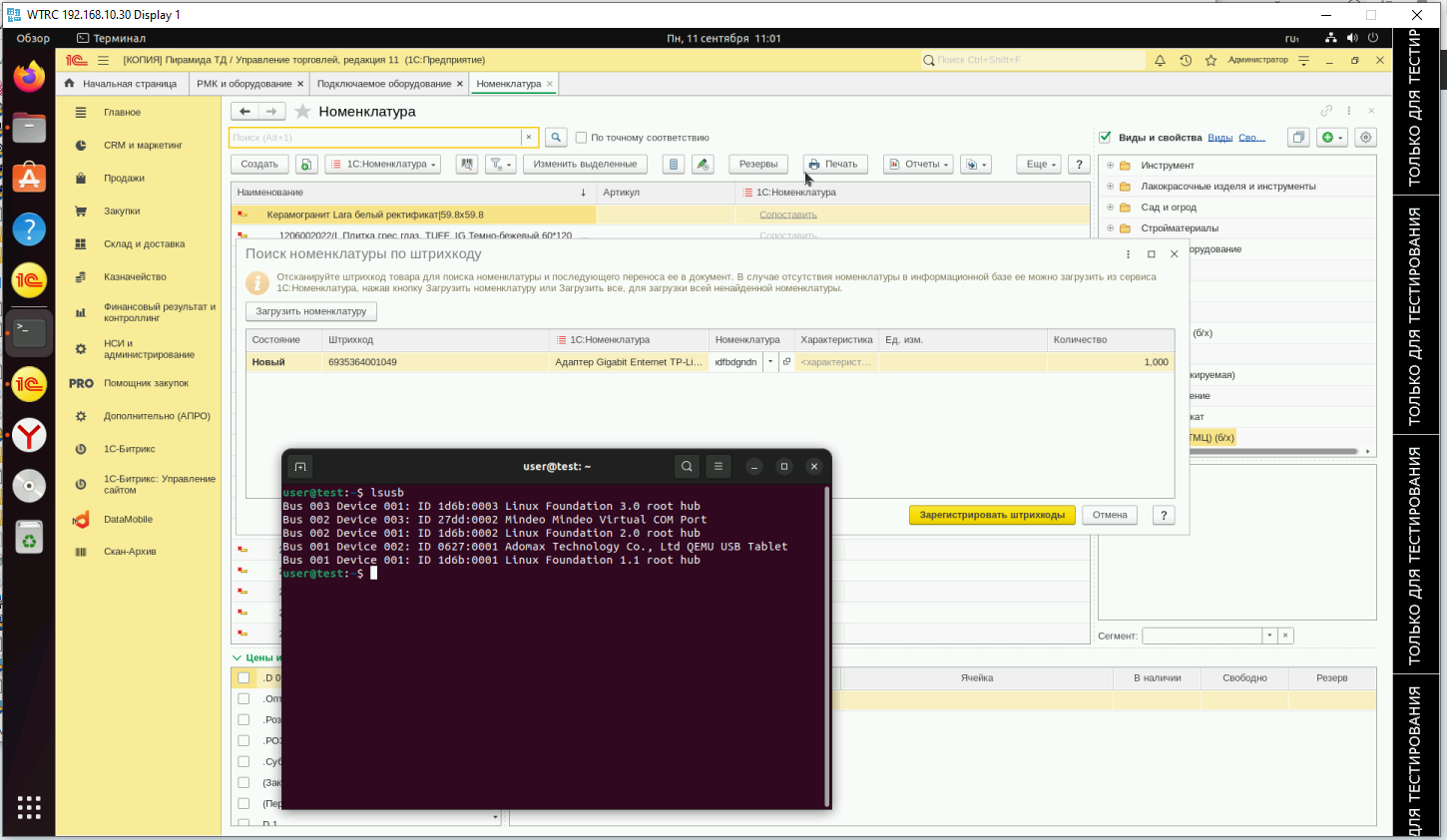Open the '1С:Номенклатура' dropdown button
Screen dimensions: 1447x840
pyautogui.click(x=384, y=165)
